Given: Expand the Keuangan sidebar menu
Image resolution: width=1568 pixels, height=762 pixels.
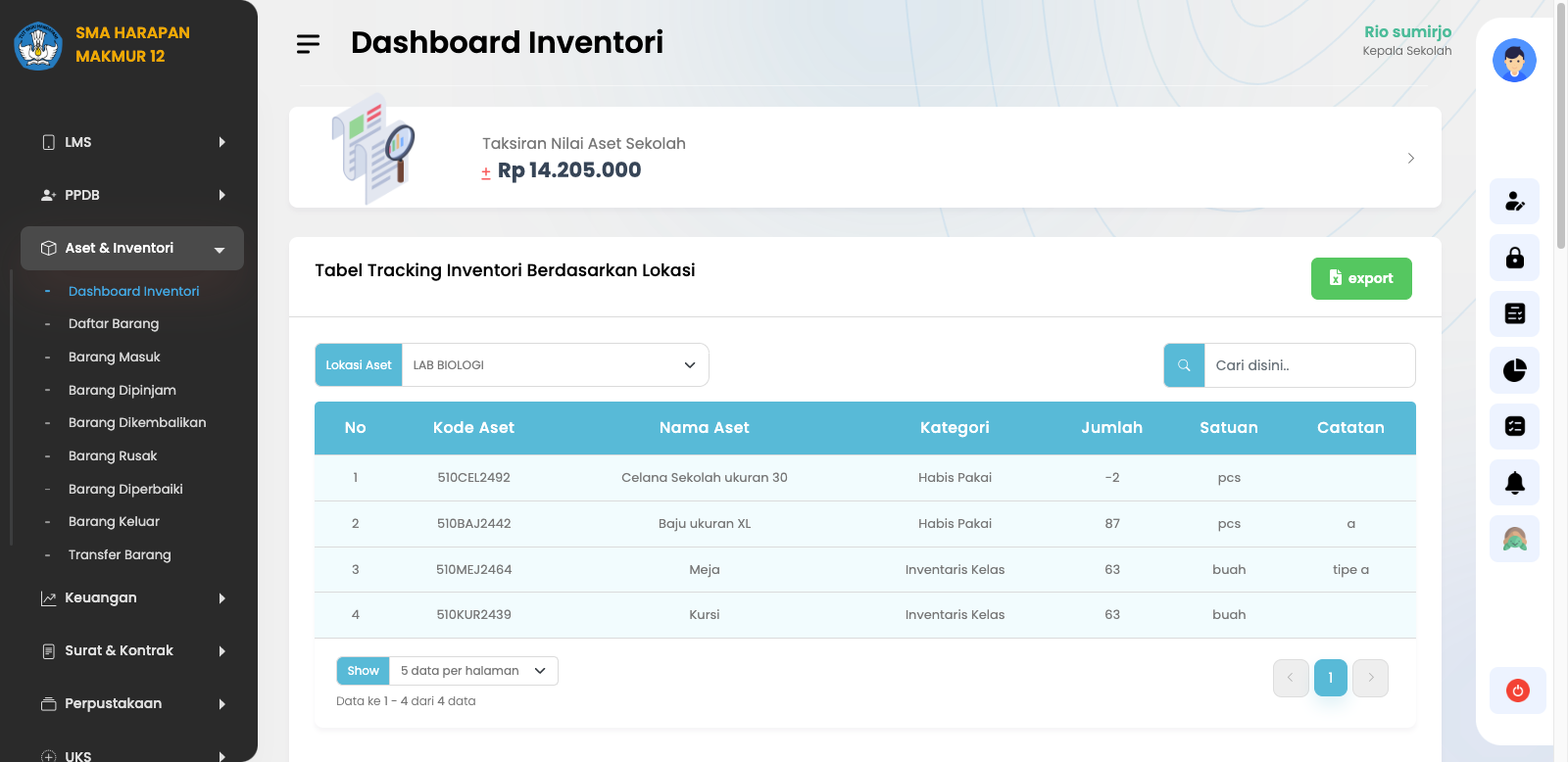Looking at the screenshot, I should [x=132, y=598].
